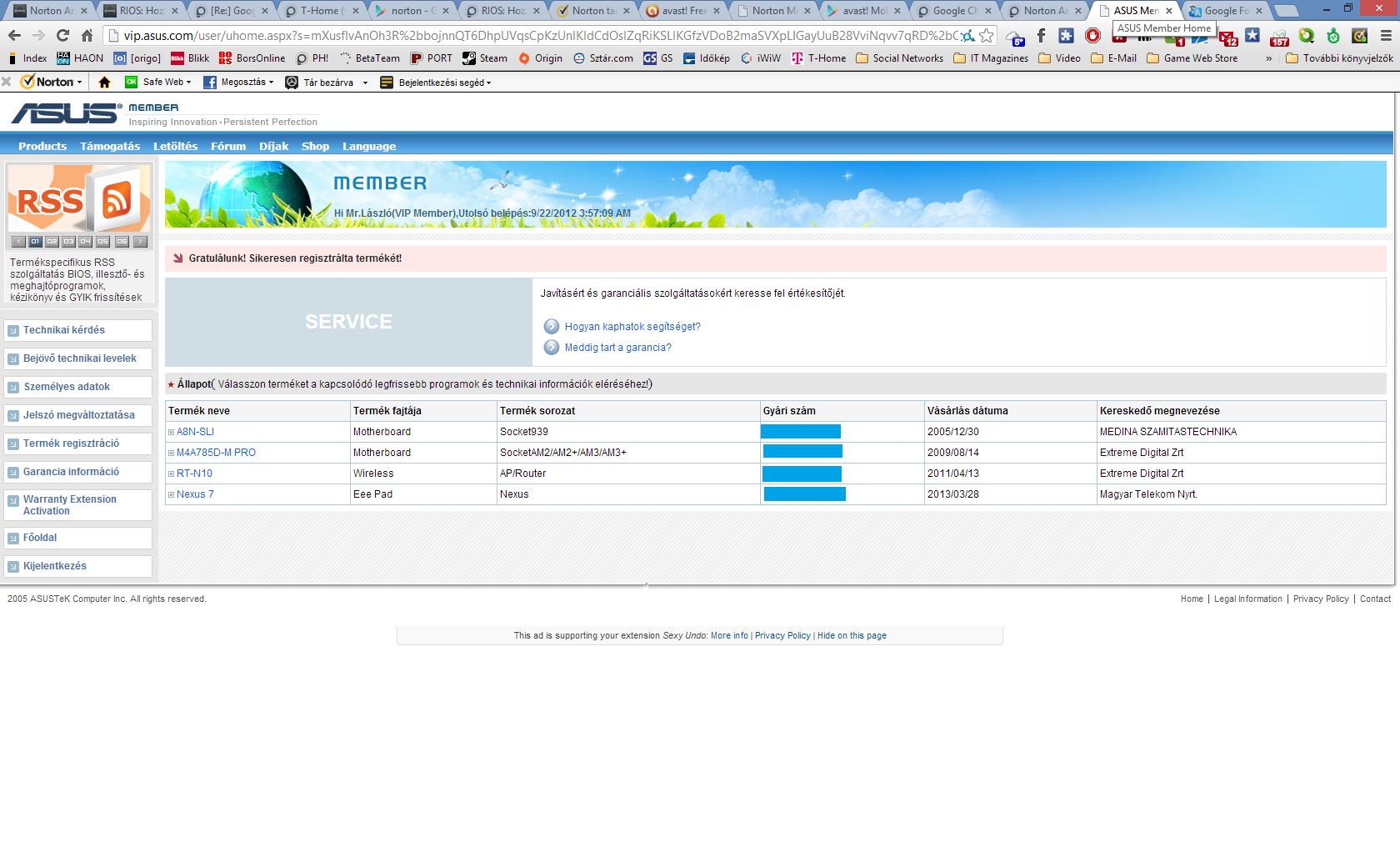Open Legal Information footer link
This screenshot has height=842, width=1400.
tap(1247, 599)
